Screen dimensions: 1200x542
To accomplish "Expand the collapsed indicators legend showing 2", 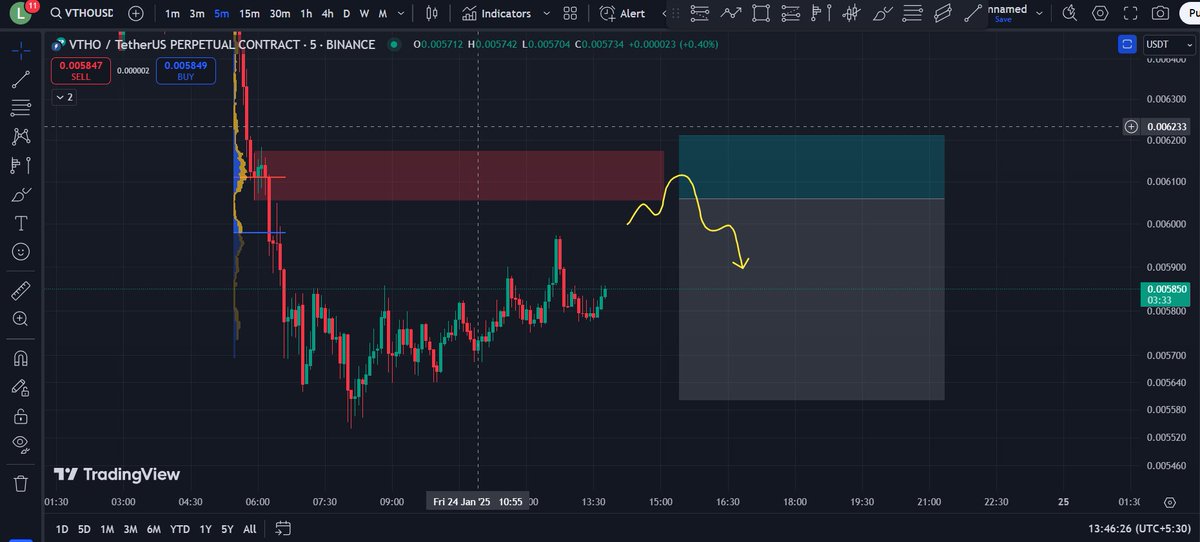I will click(x=63, y=97).
